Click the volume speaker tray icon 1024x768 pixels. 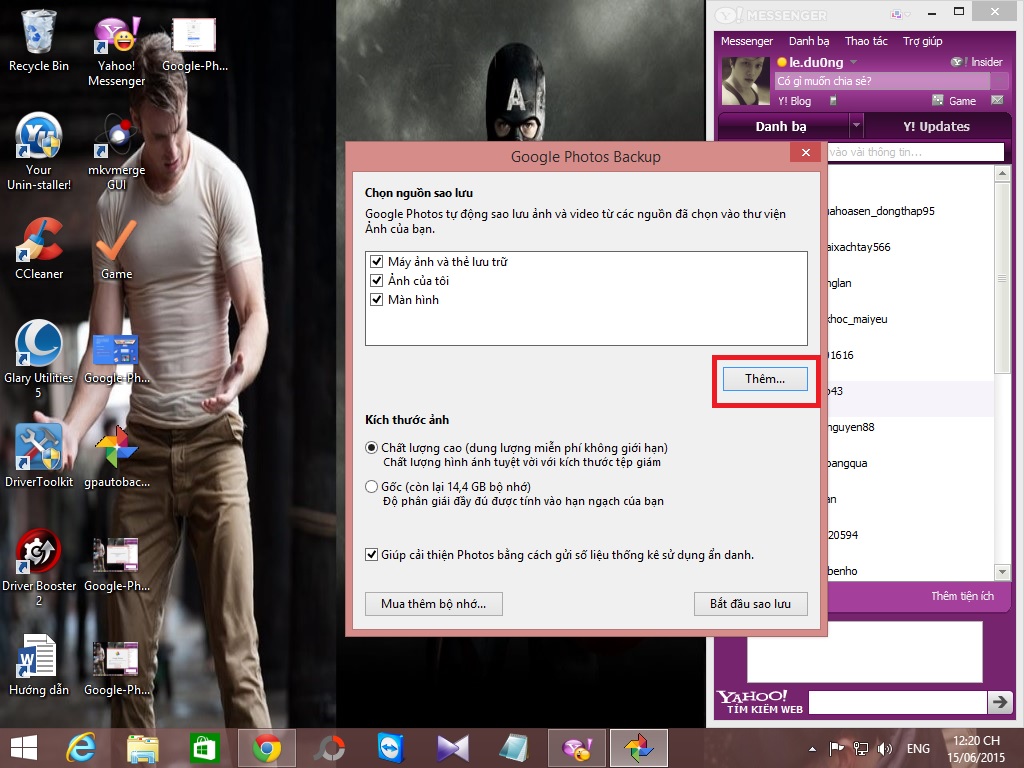[x=885, y=749]
